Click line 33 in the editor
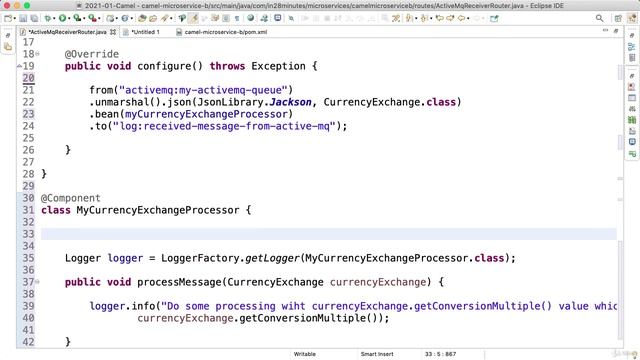640x360 pixels. [x=329, y=234]
